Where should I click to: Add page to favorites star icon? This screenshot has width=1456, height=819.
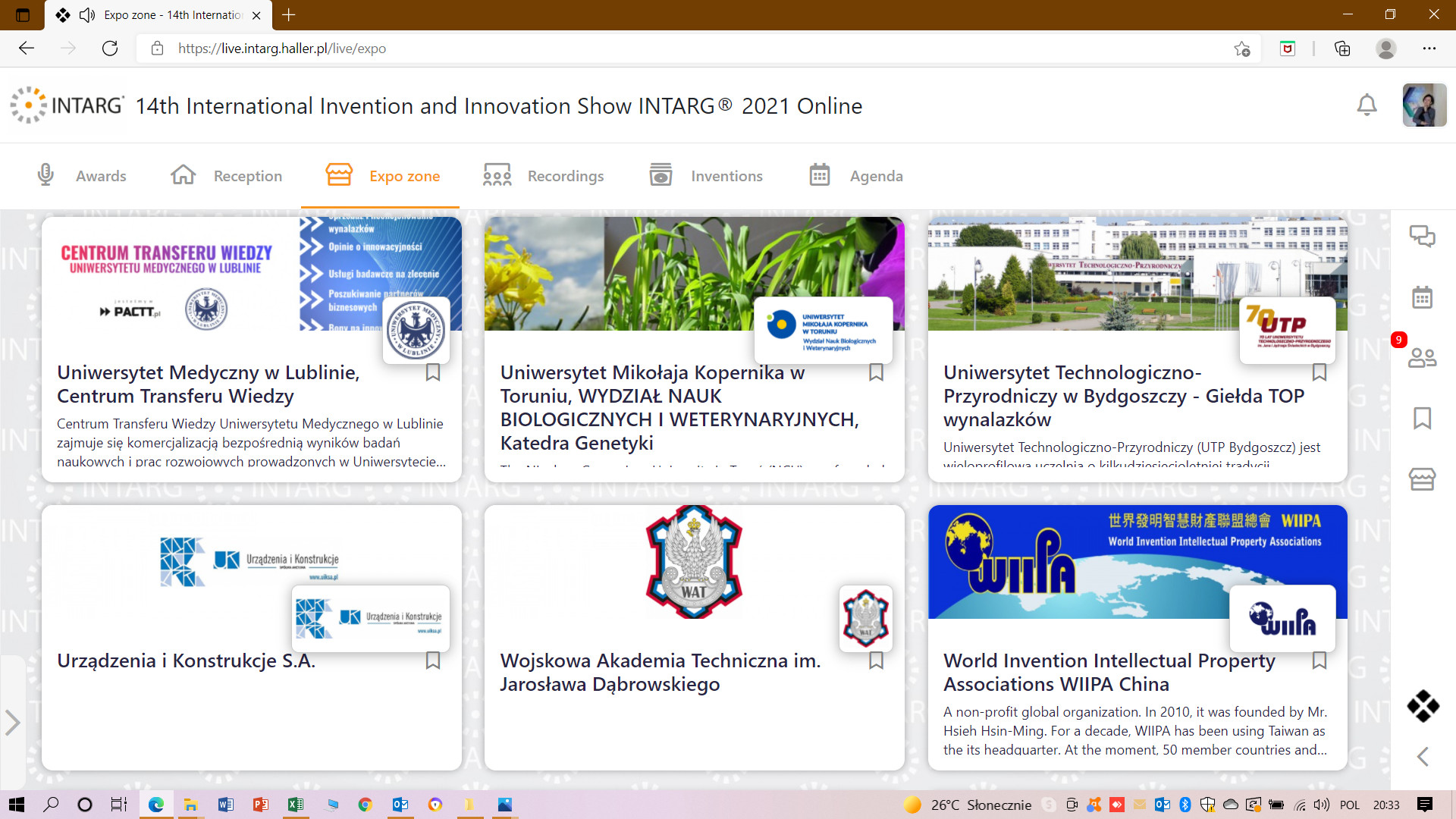point(1242,49)
